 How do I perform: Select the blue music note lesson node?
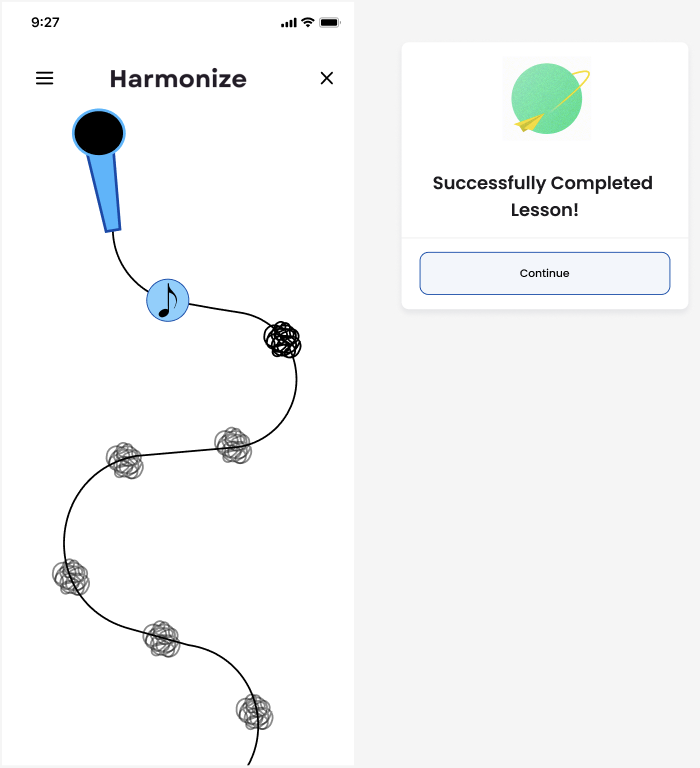(168, 300)
